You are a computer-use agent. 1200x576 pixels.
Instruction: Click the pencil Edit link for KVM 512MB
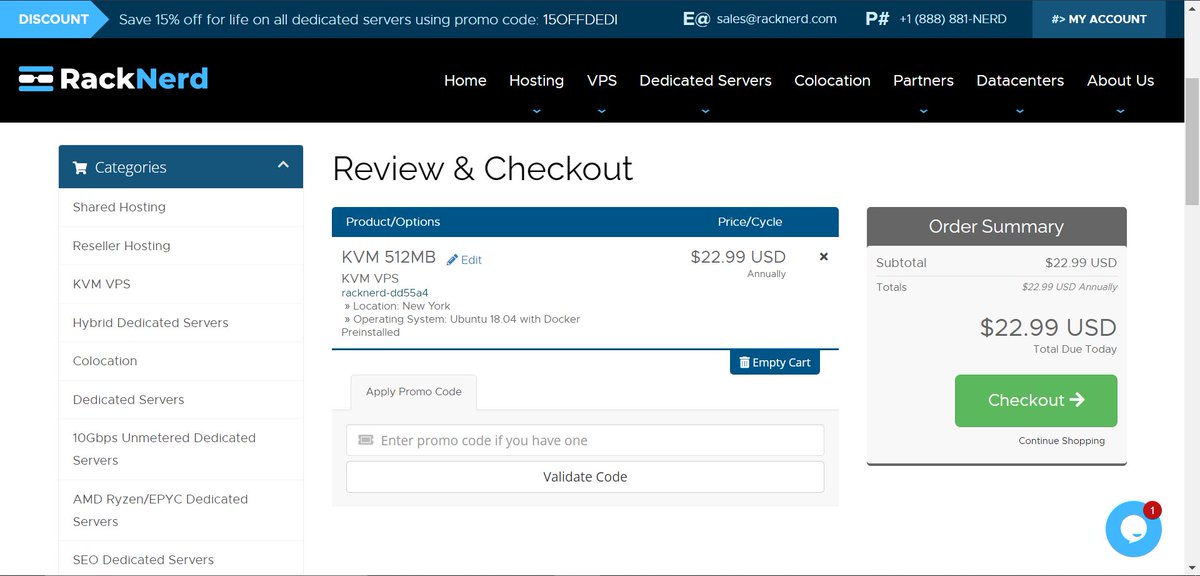coord(464,260)
